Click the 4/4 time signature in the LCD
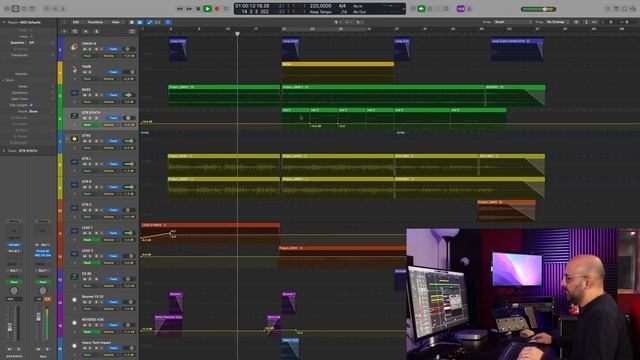The height and width of the screenshot is (360, 640). click(x=342, y=6)
